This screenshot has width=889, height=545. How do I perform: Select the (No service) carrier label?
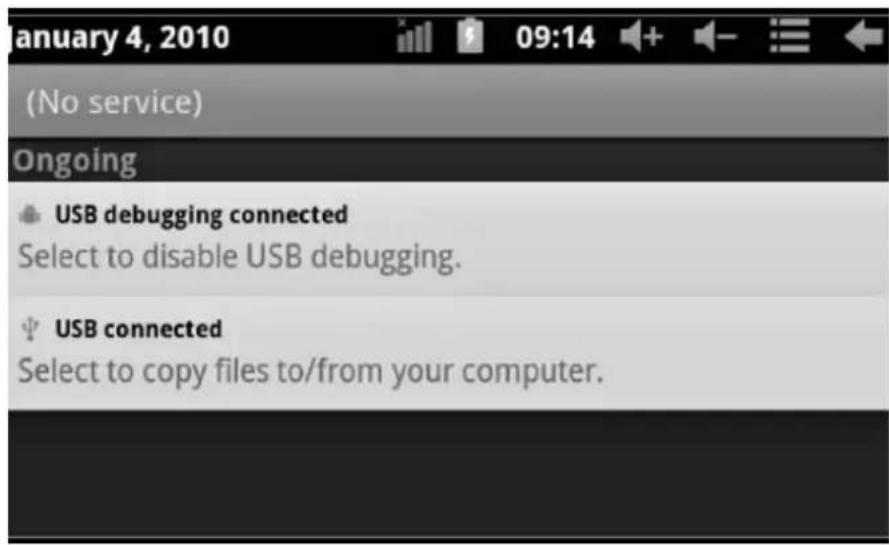[114, 102]
